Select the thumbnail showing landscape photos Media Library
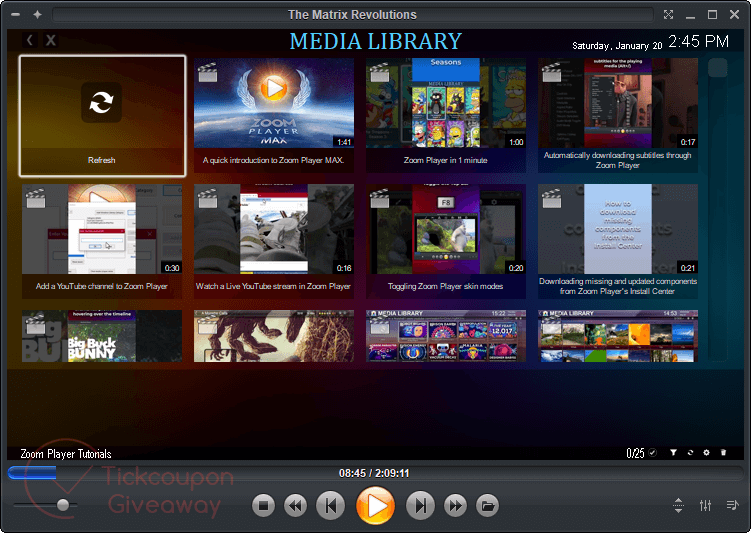The height and width of the screenshot is (533, 751). [x=617, y=336]
